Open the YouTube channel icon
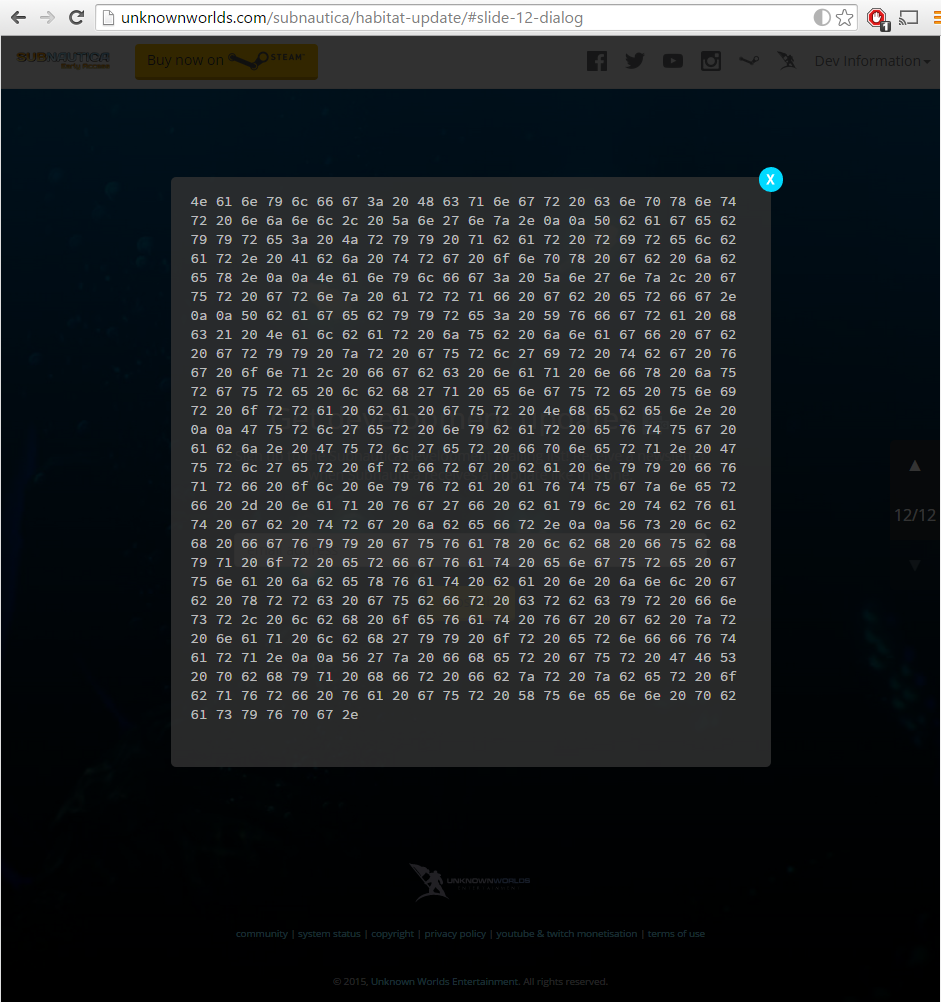The width and height of the screenshot is (941, 1002). (673, 61)
